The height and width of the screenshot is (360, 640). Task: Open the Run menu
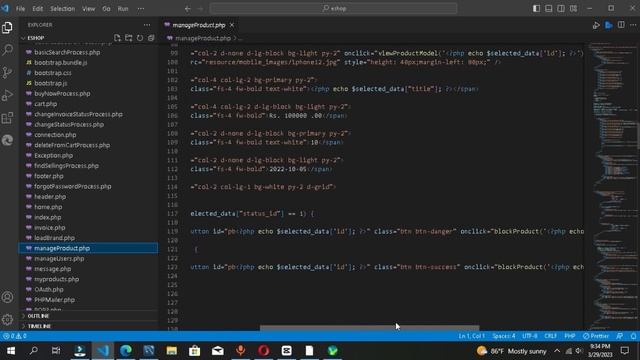click(123, 9)
